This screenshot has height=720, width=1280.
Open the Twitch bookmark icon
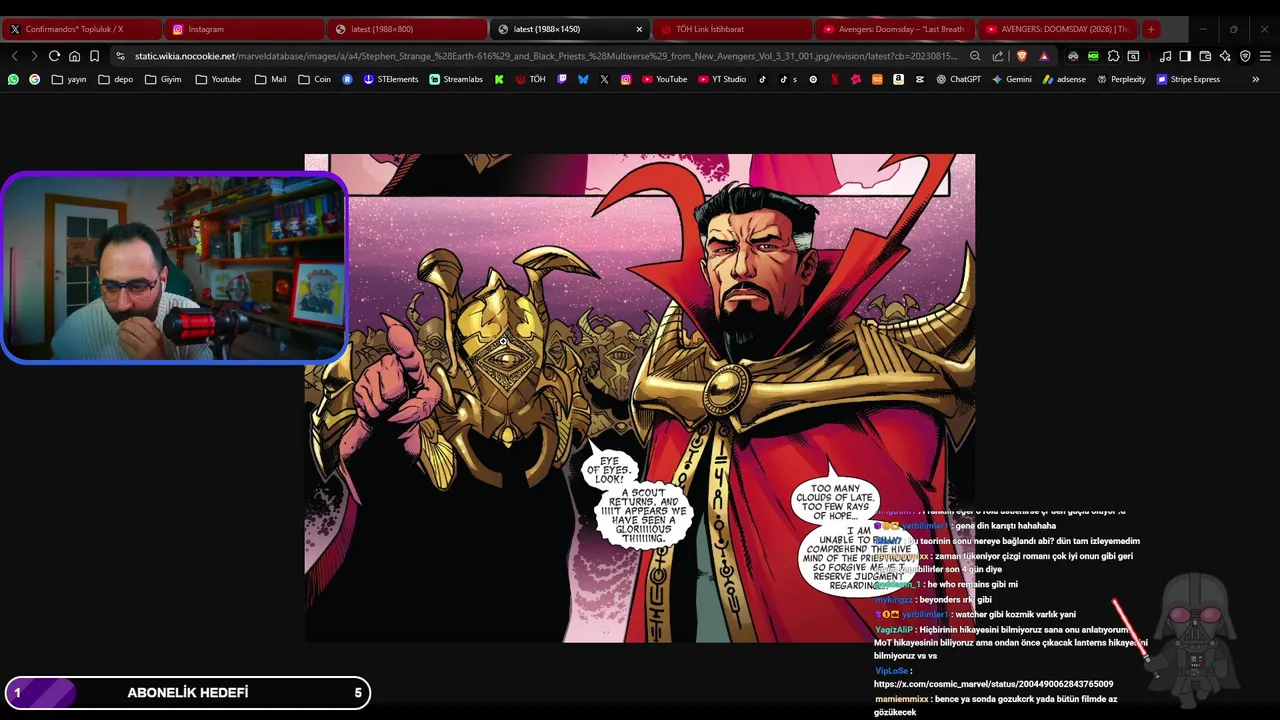pyautogui.click(x=562, y=79)
